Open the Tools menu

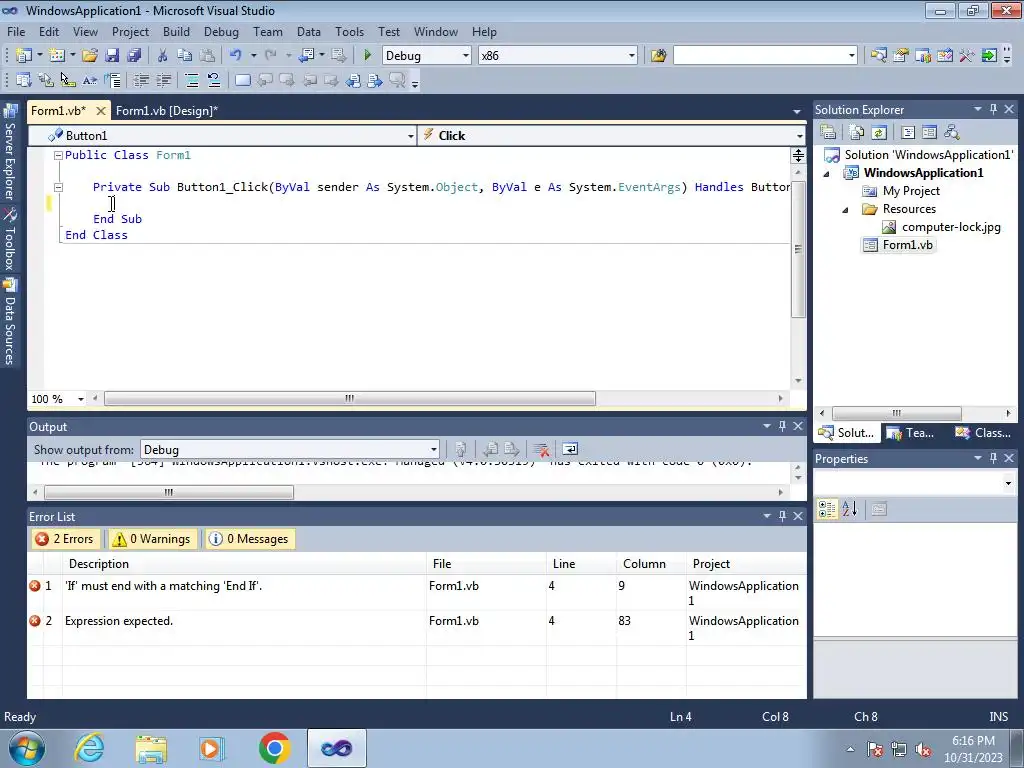349,31
